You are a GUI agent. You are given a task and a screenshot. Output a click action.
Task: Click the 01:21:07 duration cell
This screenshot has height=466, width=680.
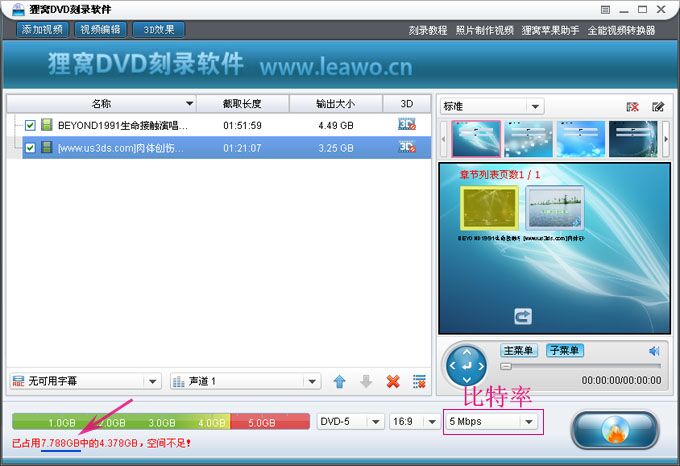(x=242, y=148)
